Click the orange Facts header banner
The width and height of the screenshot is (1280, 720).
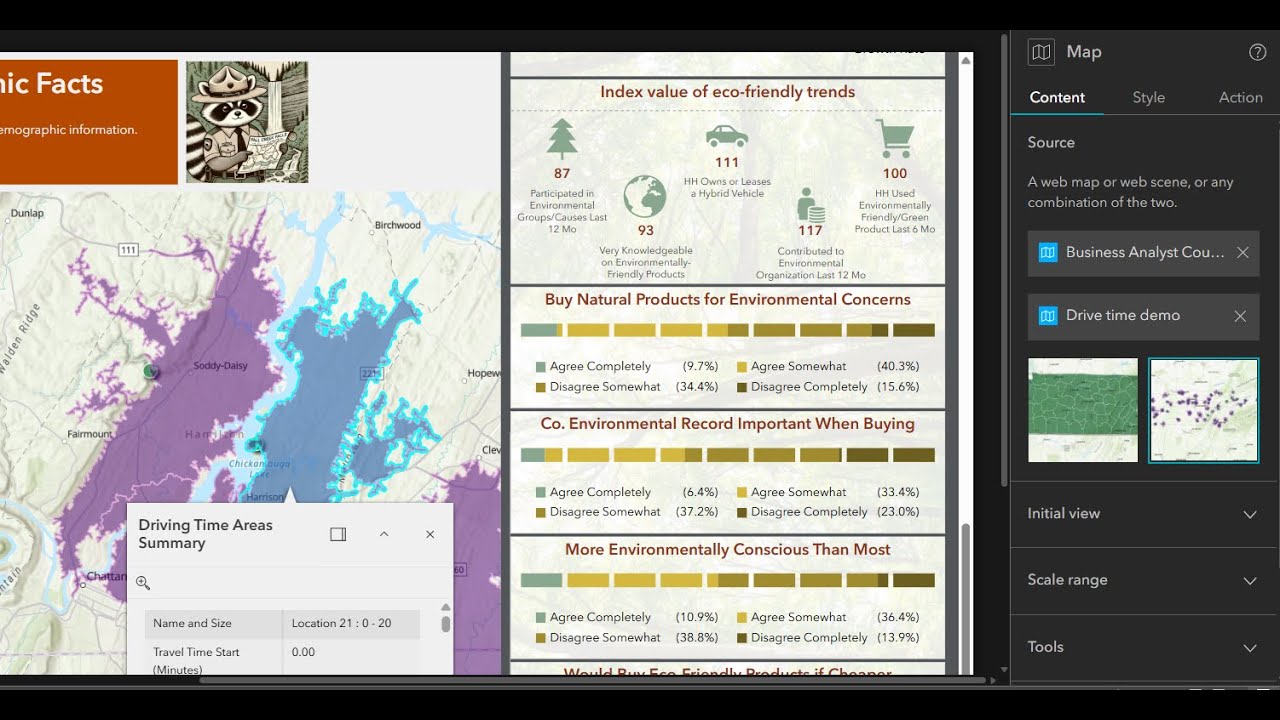tap(89, 122)
